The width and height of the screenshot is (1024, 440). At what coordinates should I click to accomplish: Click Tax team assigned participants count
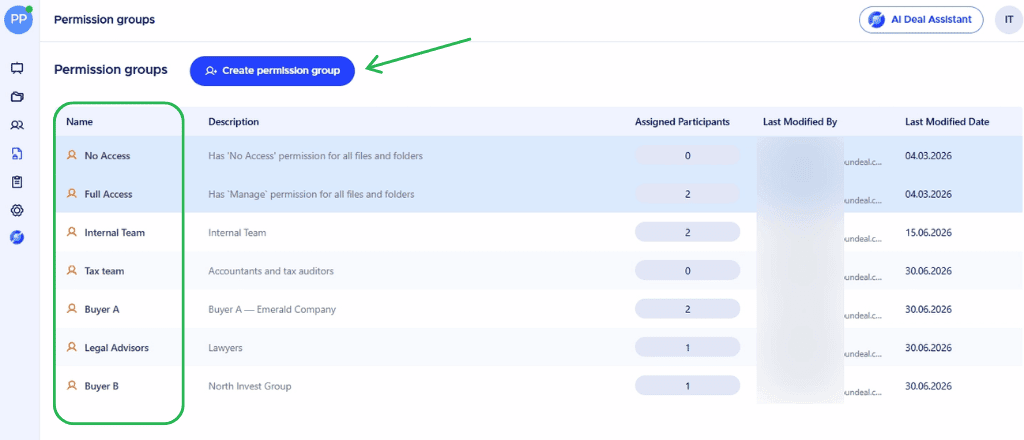tap(687, 271)
